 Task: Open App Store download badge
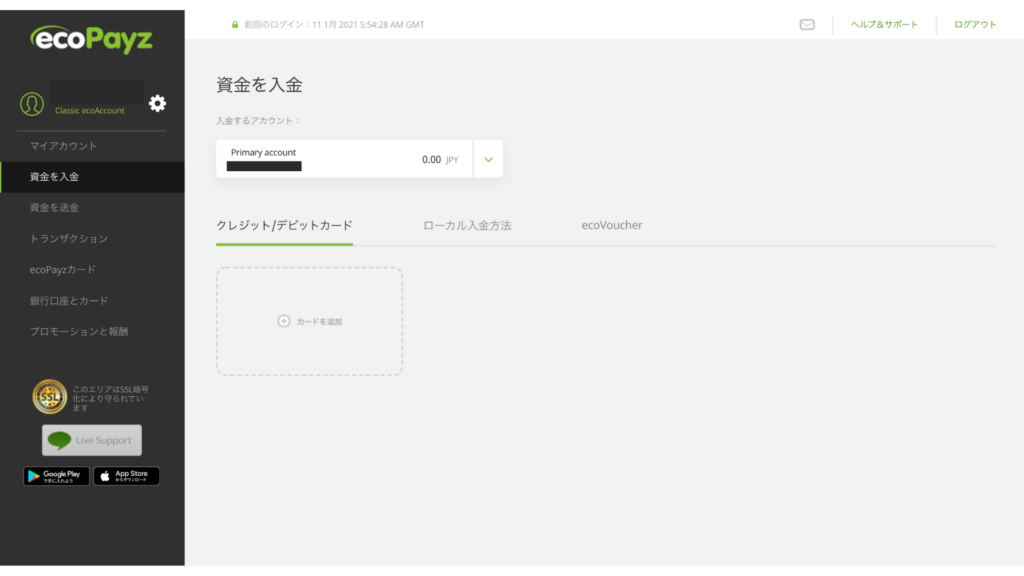pos(127,476)
